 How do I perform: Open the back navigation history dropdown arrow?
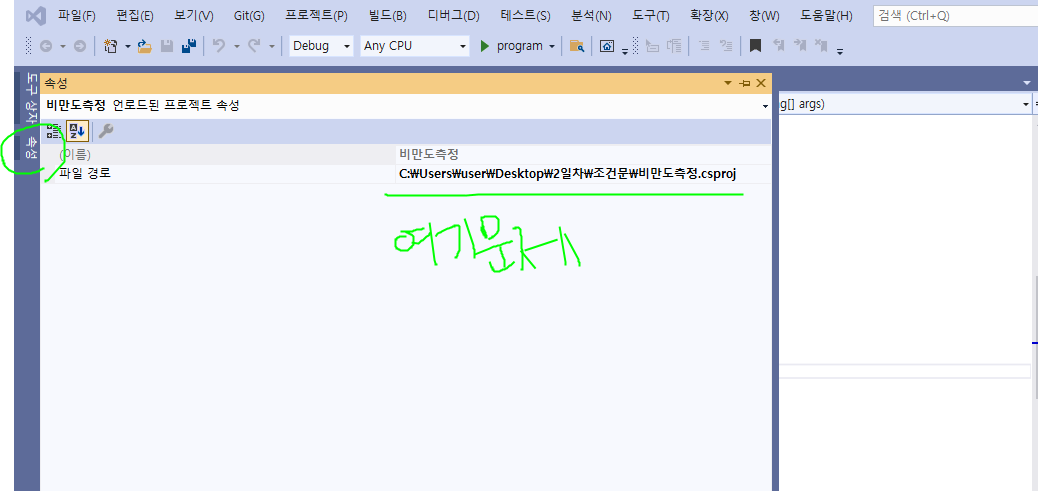(63, 46)
